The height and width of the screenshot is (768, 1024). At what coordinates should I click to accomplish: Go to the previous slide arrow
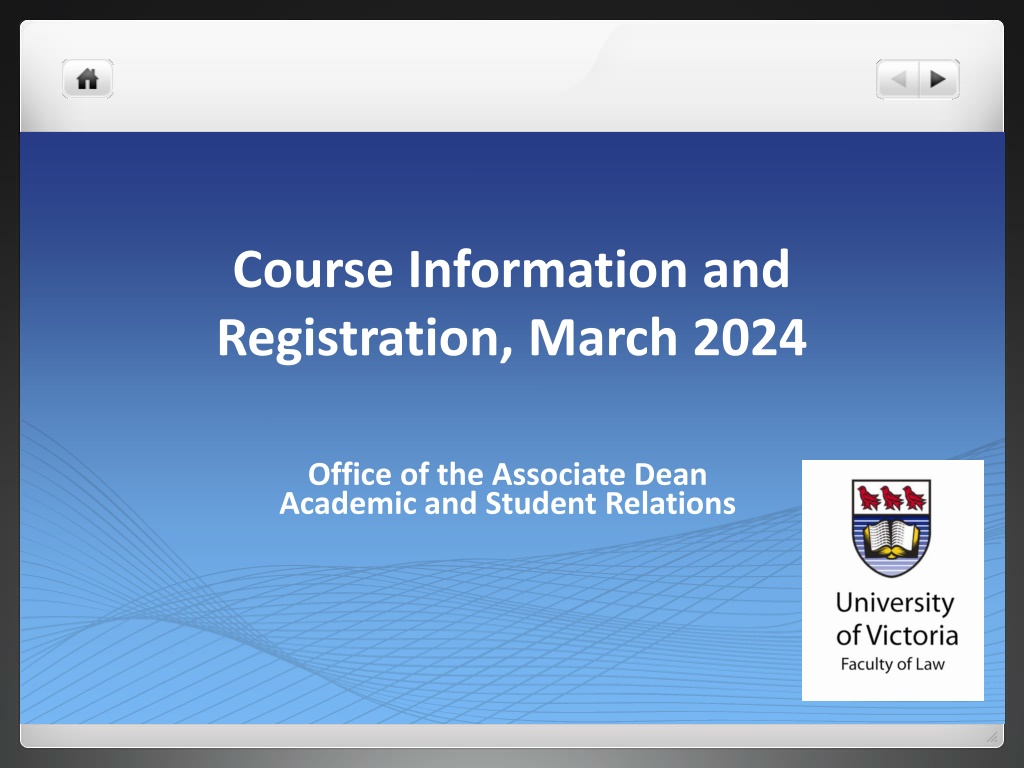(898, 79)
